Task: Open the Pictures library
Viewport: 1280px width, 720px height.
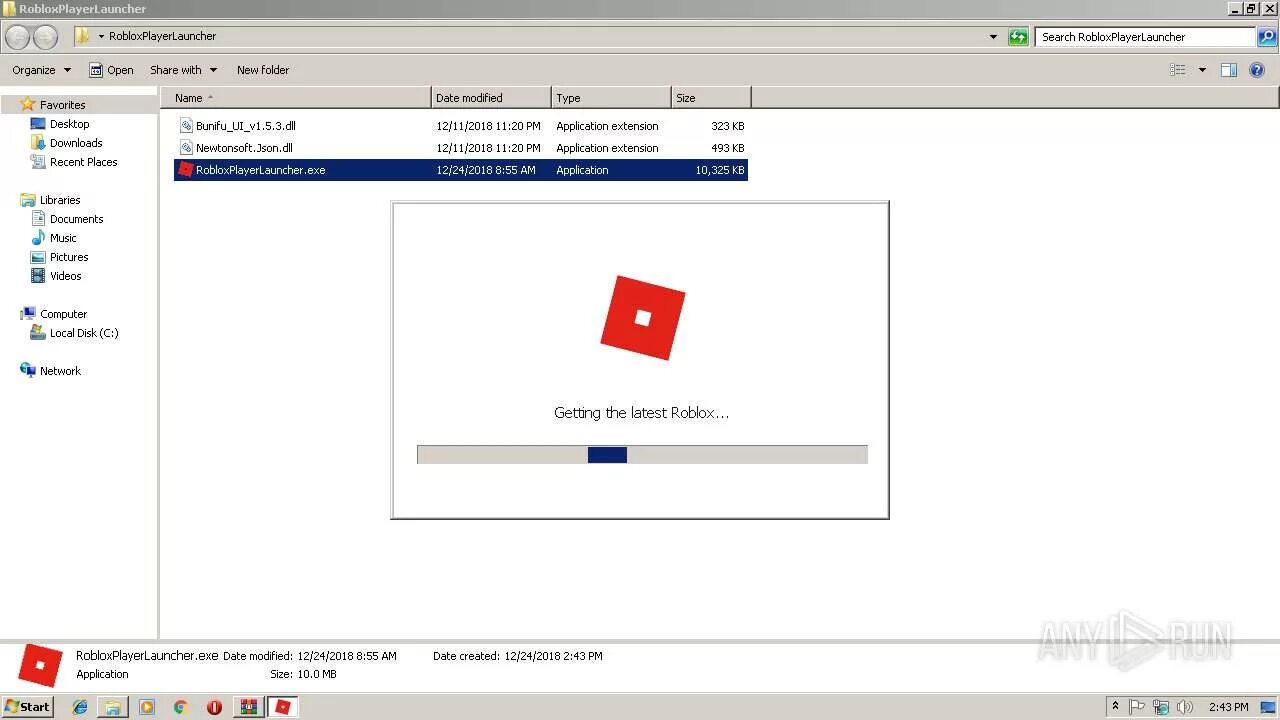Action: 69,257
